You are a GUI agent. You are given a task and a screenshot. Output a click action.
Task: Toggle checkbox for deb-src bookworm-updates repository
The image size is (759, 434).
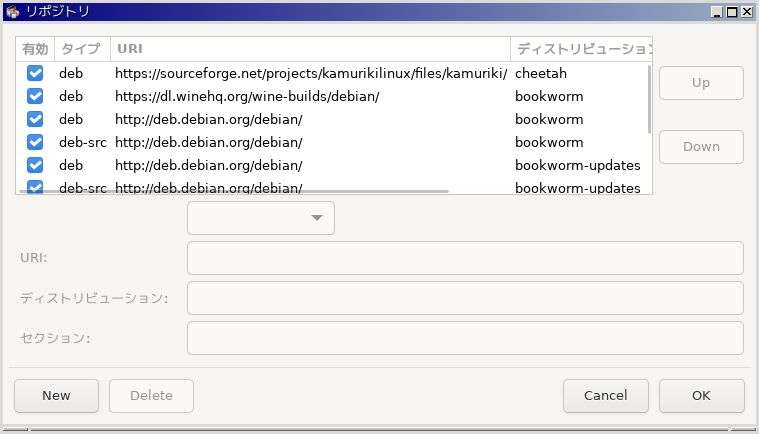tap(35, 187)
